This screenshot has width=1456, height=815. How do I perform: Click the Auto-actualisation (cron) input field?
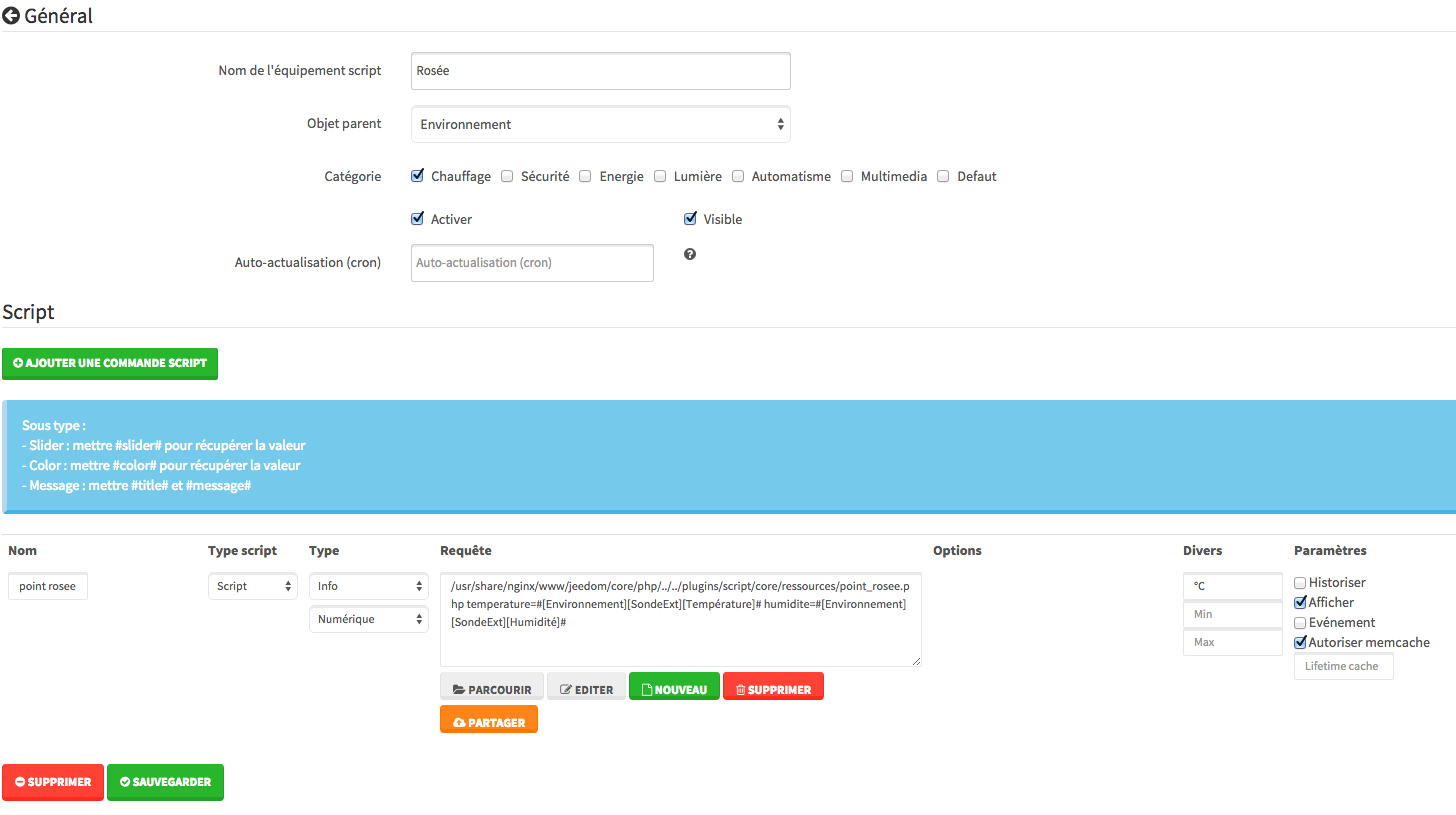coord(532,263)
